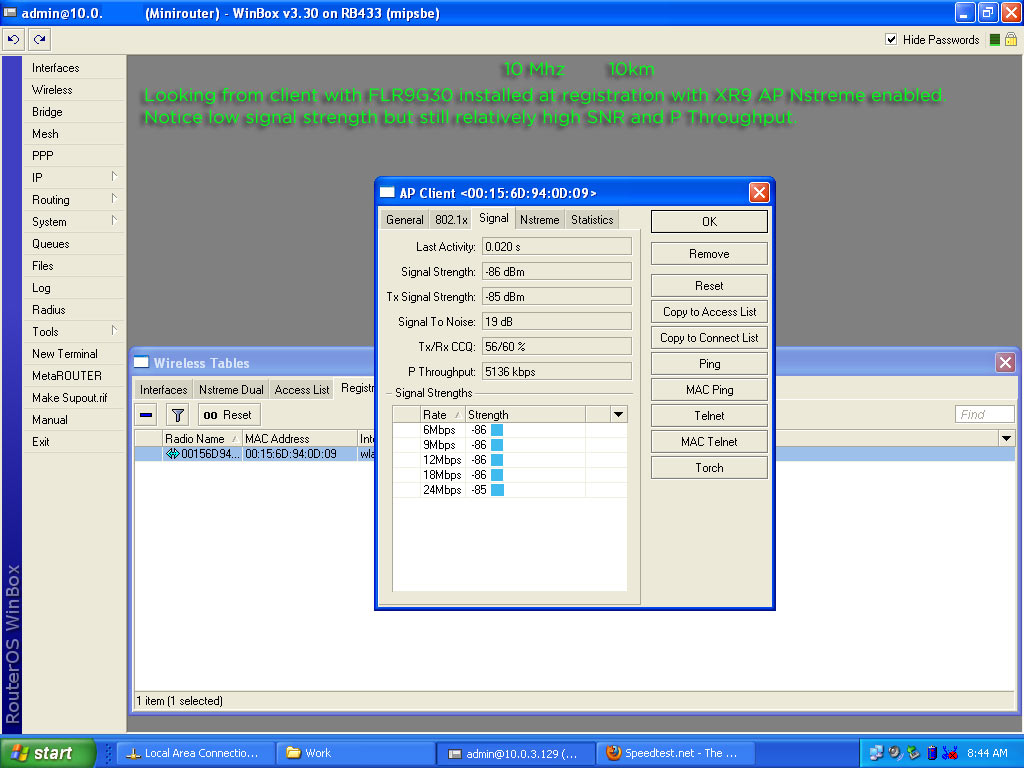Select the 18Mbps rate row
The width and height of the screenshot is (1024, 768).
pos(509,475)
